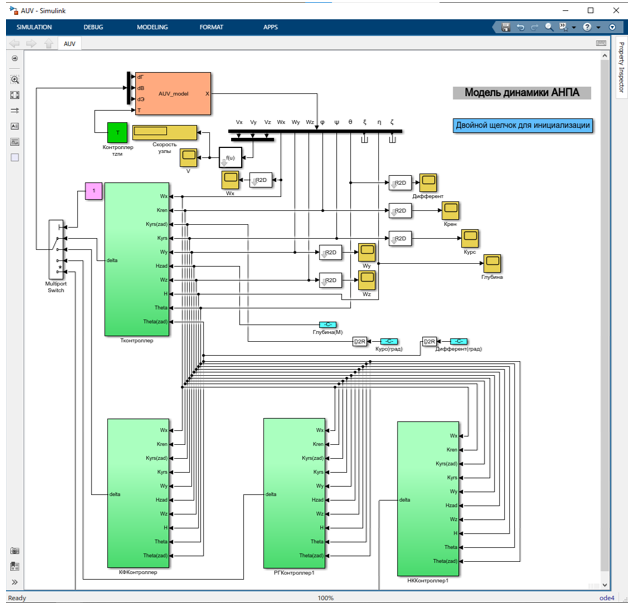Open the Глубина scope block
The height and width of the screenshot is (605, 631).
click(x=491, y=264)
